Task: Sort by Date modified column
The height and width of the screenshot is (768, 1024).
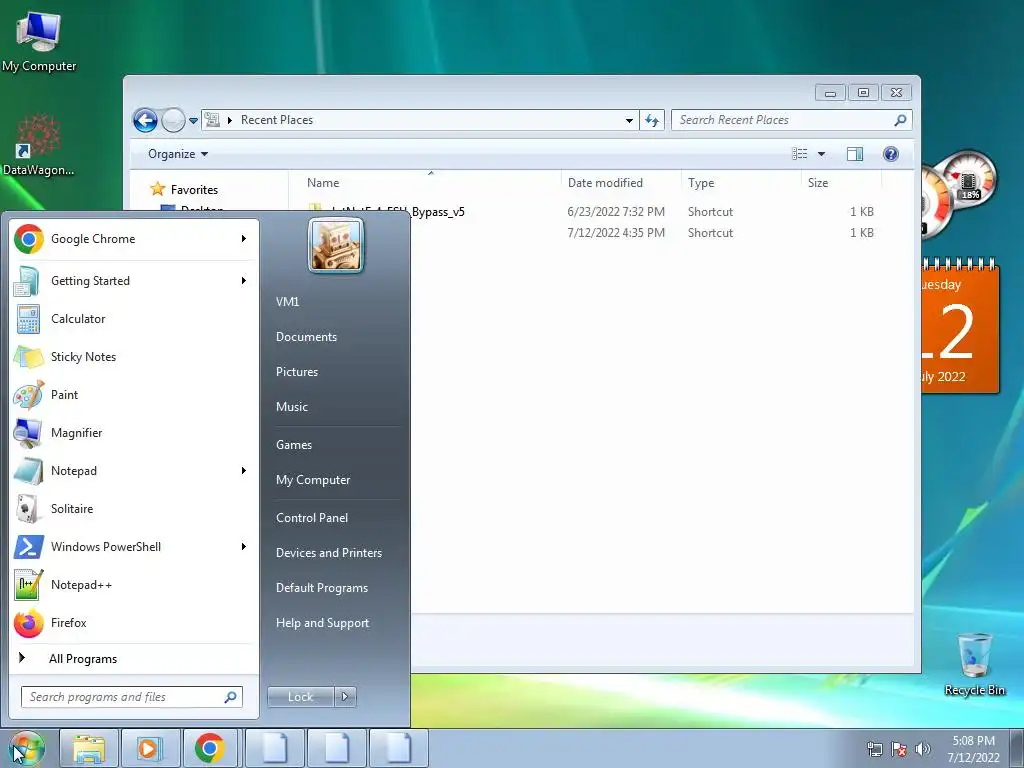Action: point(621,183)
